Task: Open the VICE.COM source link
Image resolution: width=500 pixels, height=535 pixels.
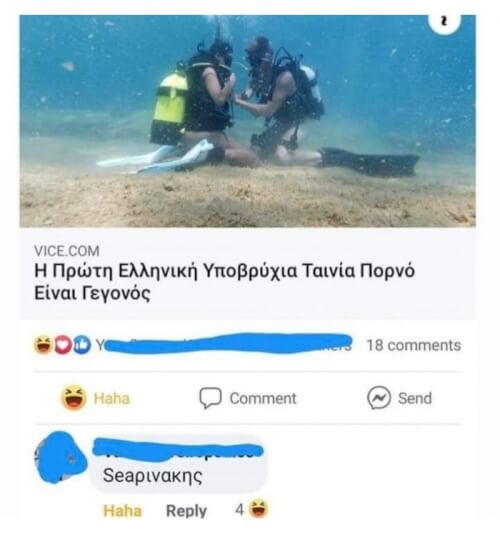Action: click(67, 251)
